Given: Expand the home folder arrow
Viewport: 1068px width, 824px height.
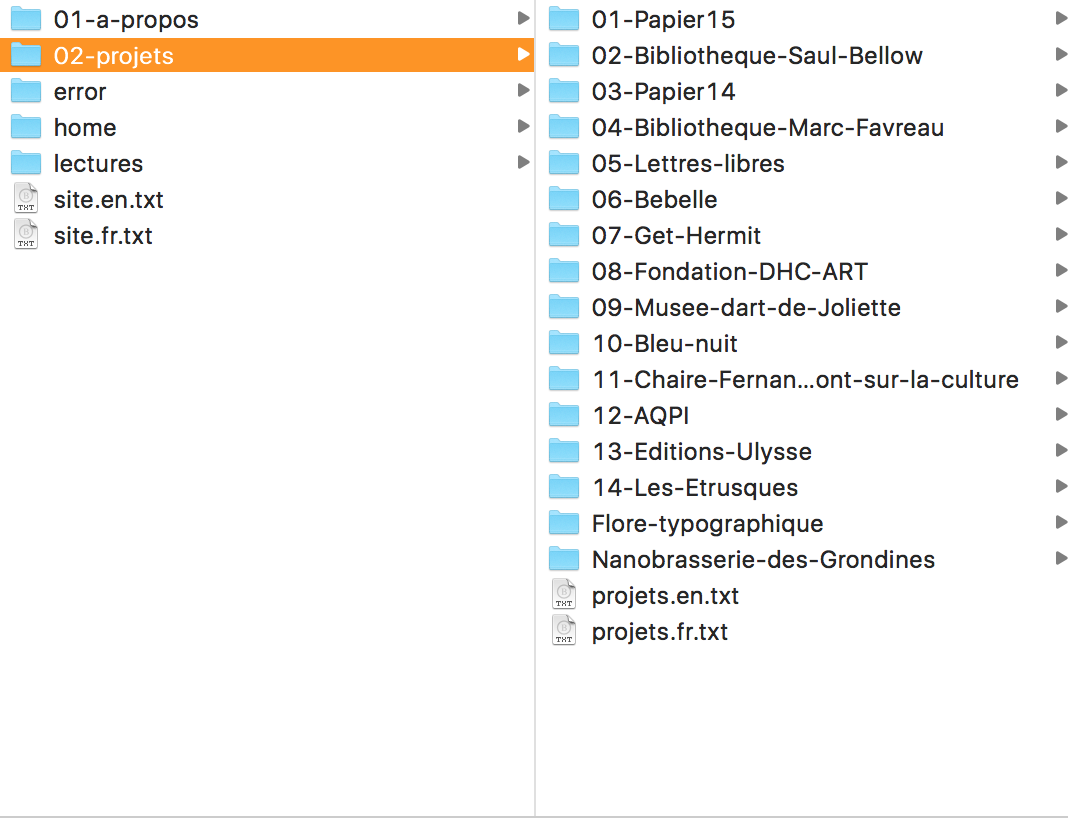Looking at the screenshot, I should 523,127.
